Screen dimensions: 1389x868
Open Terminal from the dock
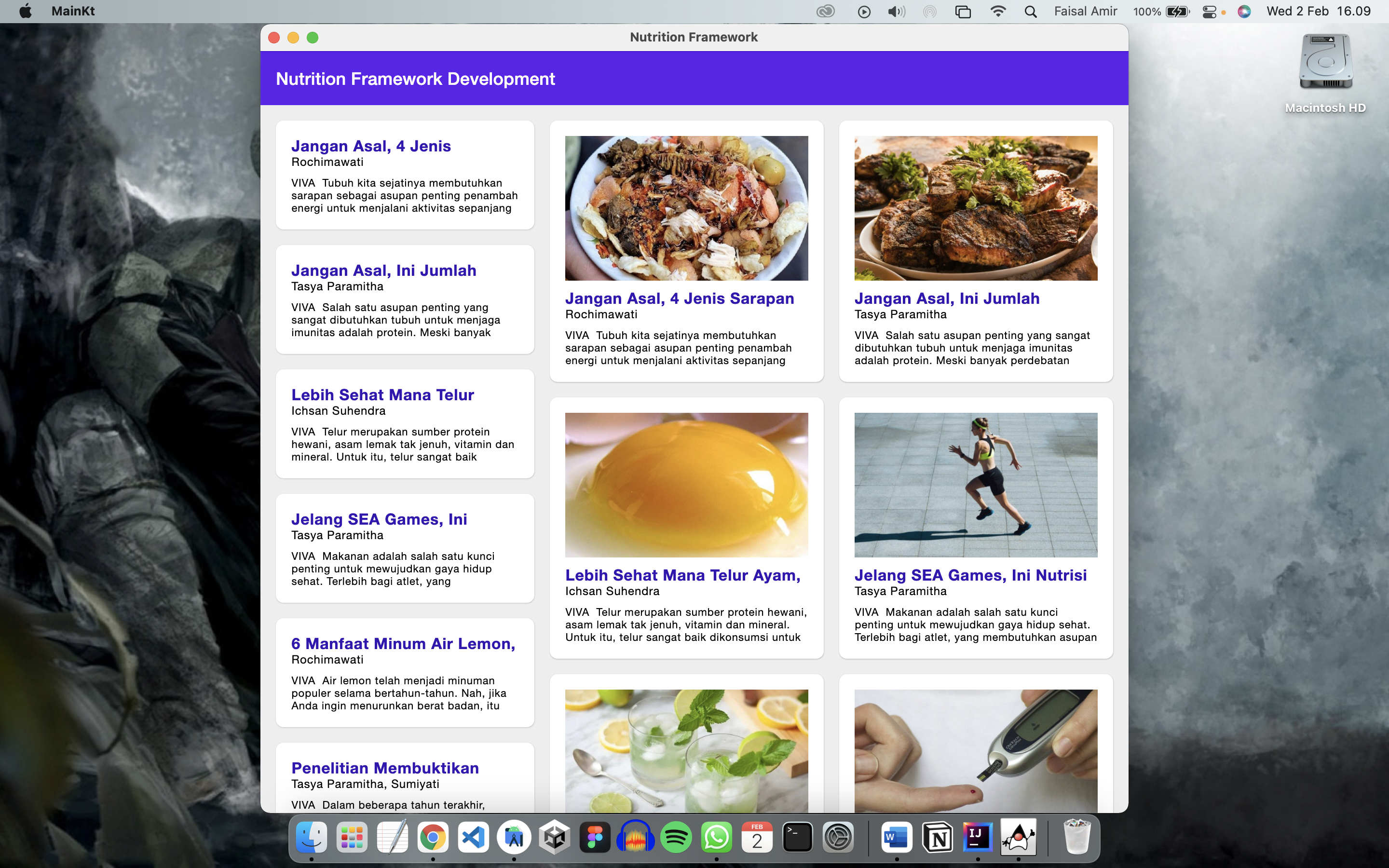(x=797, y=838)
